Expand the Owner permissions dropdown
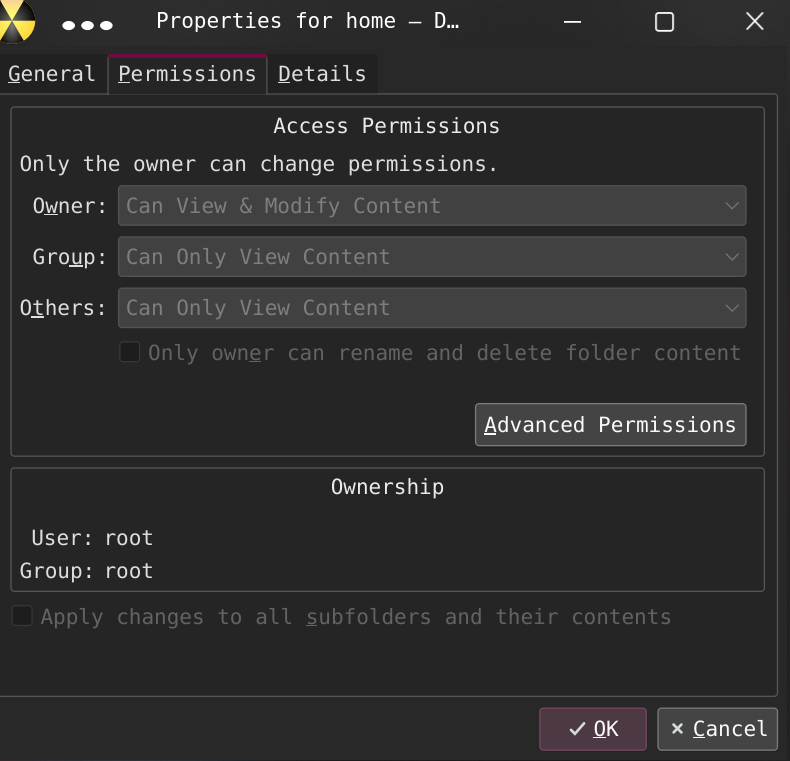 (432, 206)
